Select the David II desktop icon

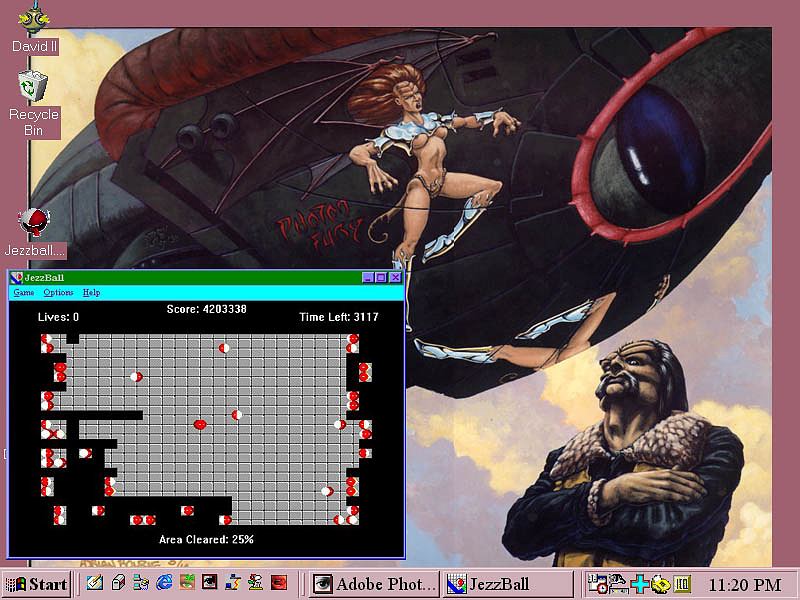[34, 28]
